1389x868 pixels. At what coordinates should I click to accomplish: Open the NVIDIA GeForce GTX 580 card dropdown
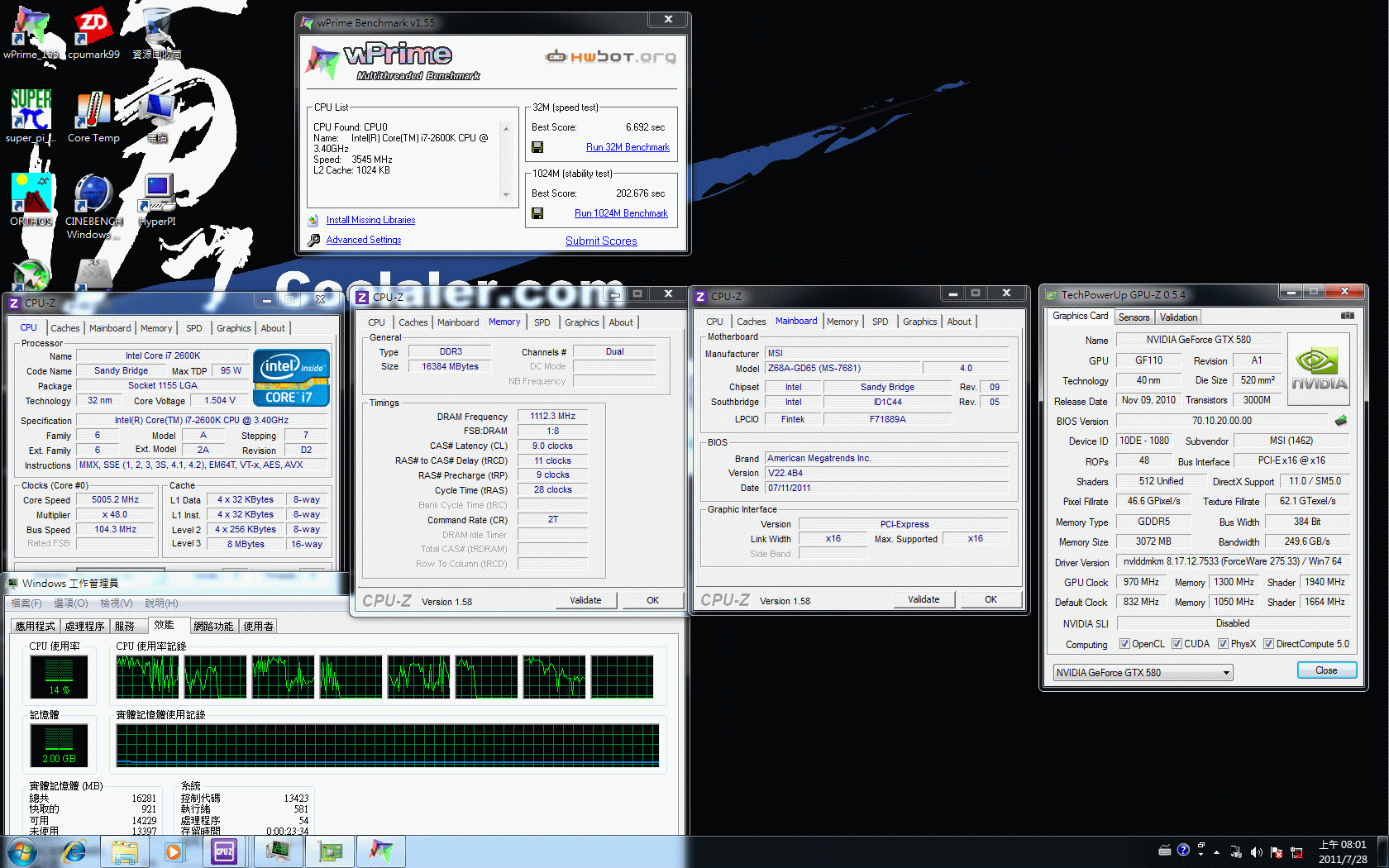click(x=1143, y=673)
